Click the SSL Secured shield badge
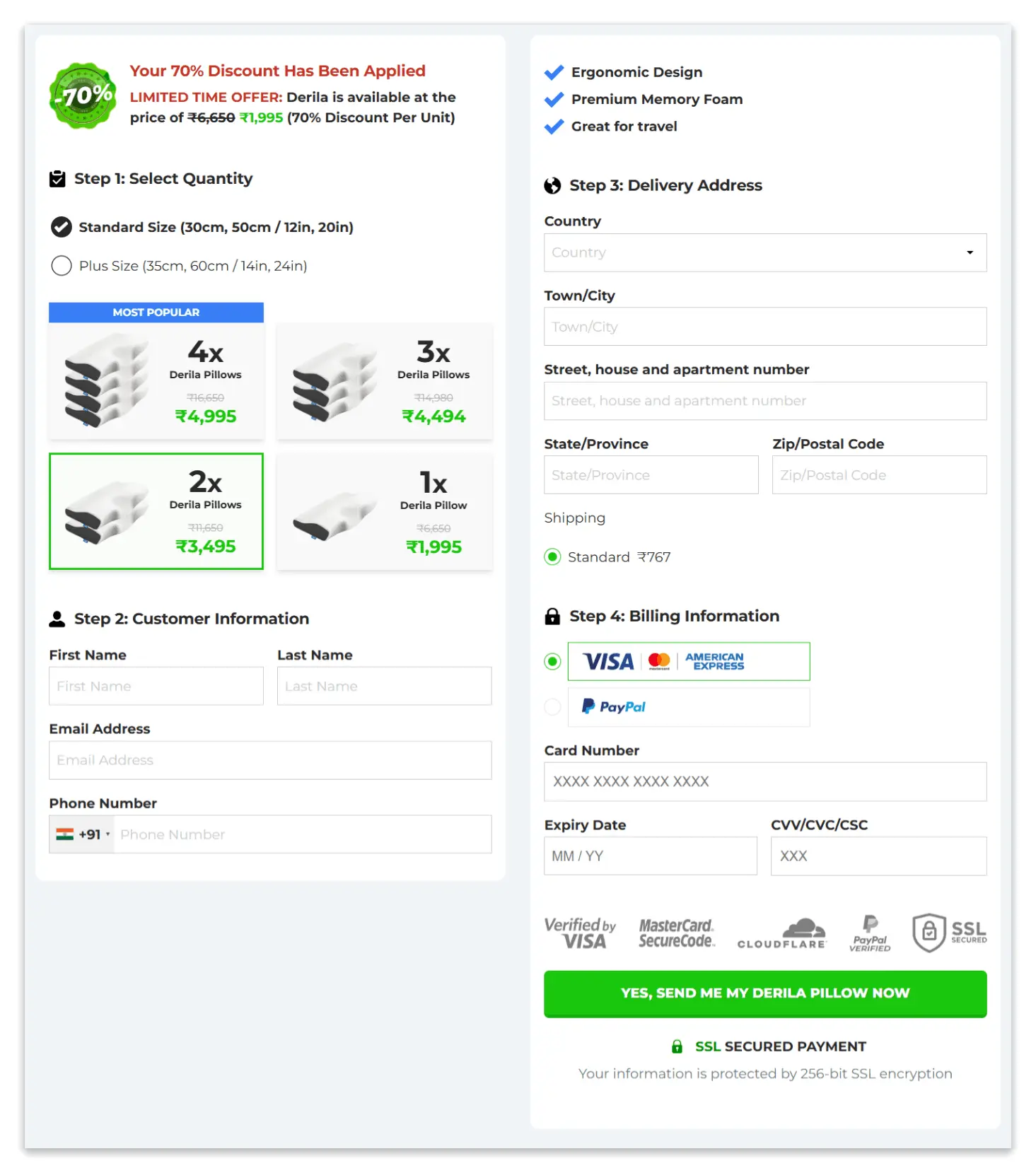 pyautogui.click(x=949, y=933)
